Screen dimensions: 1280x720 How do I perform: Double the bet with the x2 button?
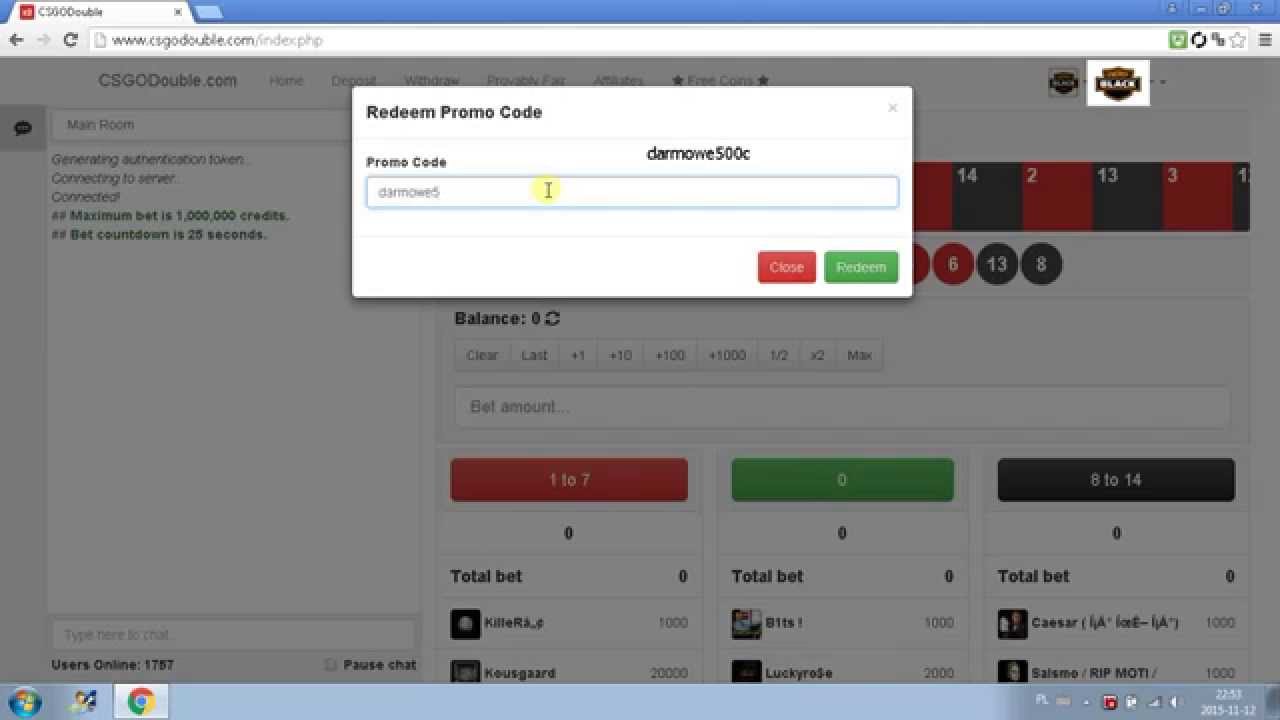(817, 355)
